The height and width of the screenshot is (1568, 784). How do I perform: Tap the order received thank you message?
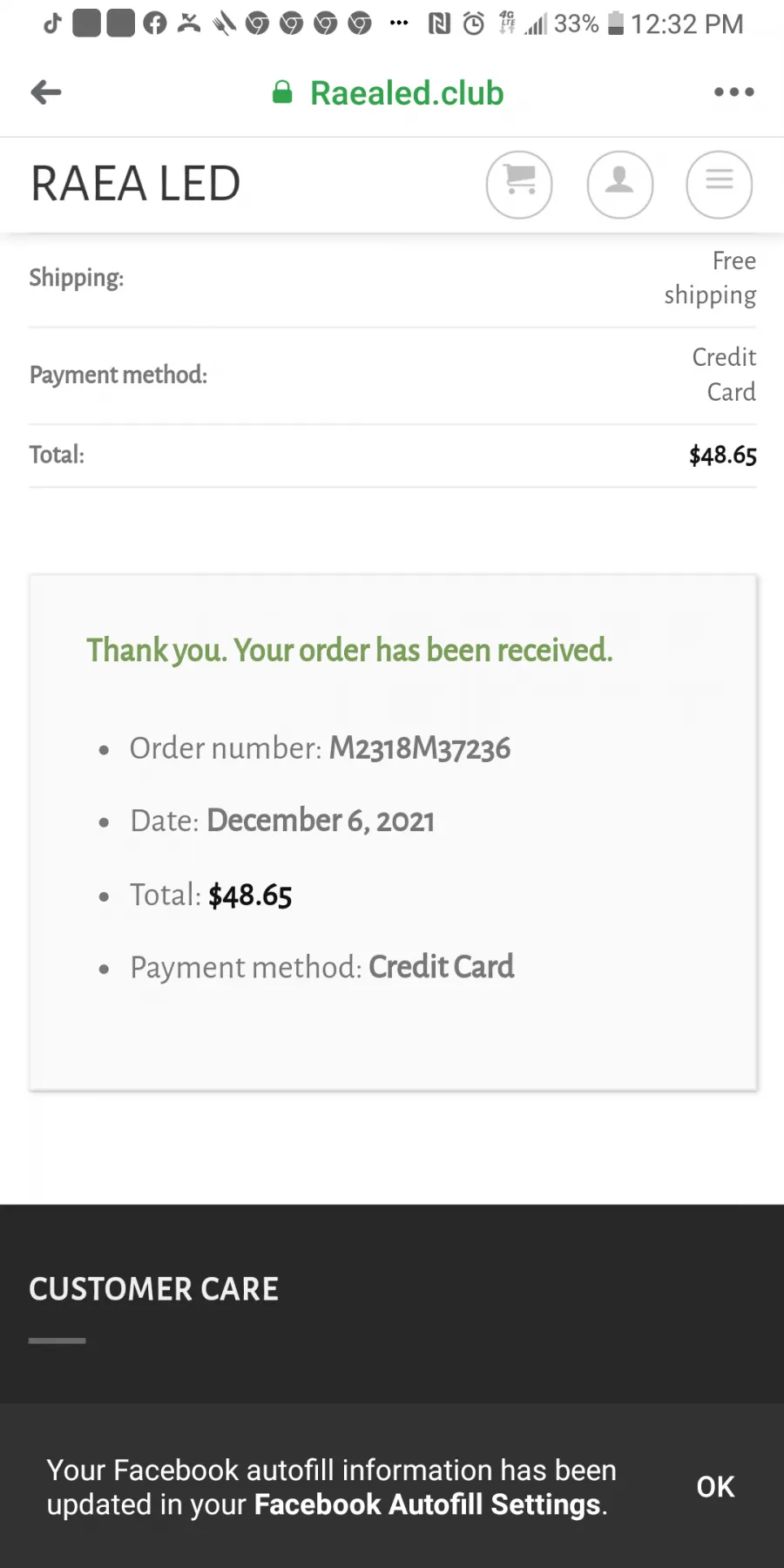[349, 651]
